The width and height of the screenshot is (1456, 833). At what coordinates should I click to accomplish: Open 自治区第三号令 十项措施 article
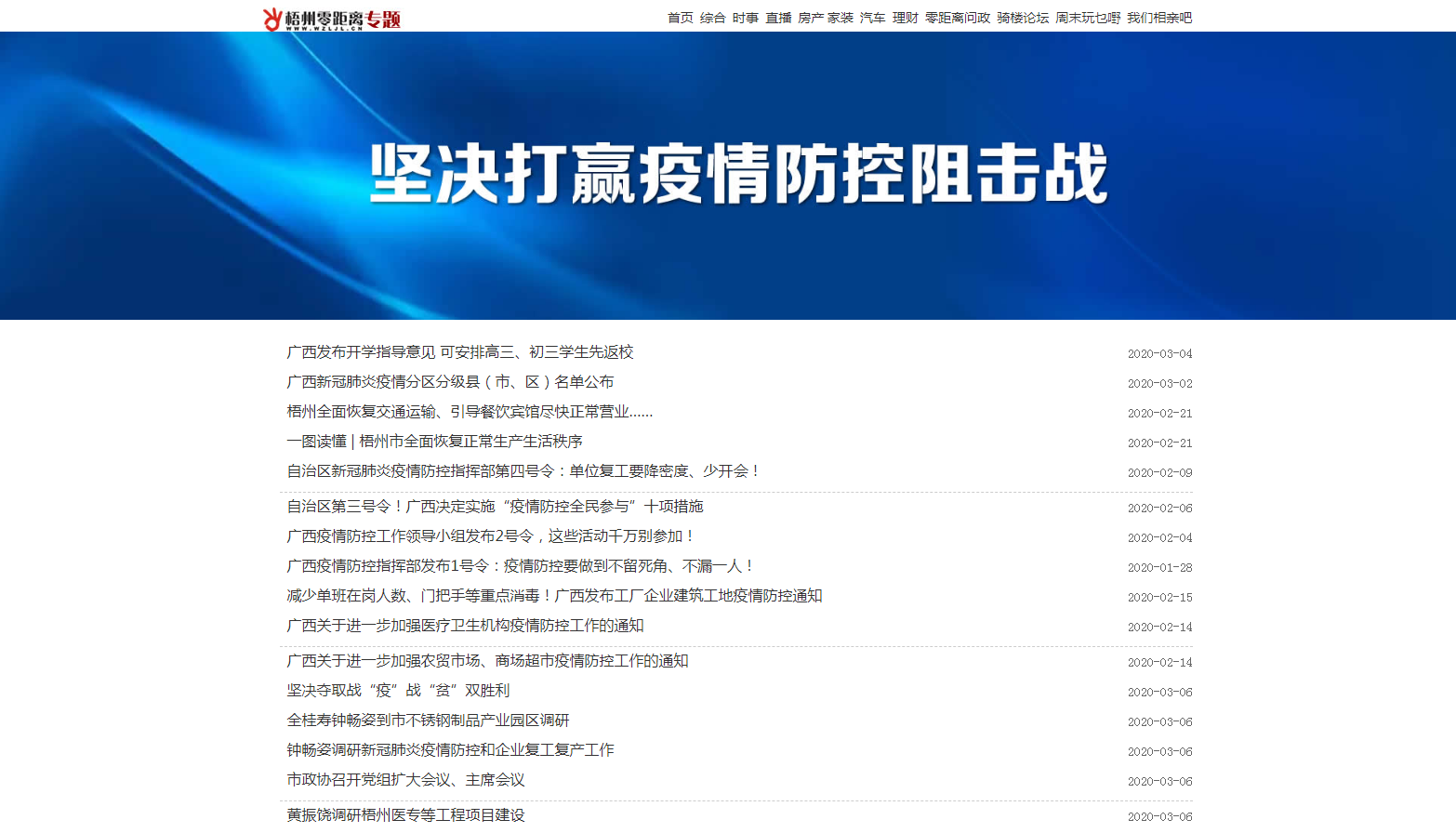tap(495, 507)
